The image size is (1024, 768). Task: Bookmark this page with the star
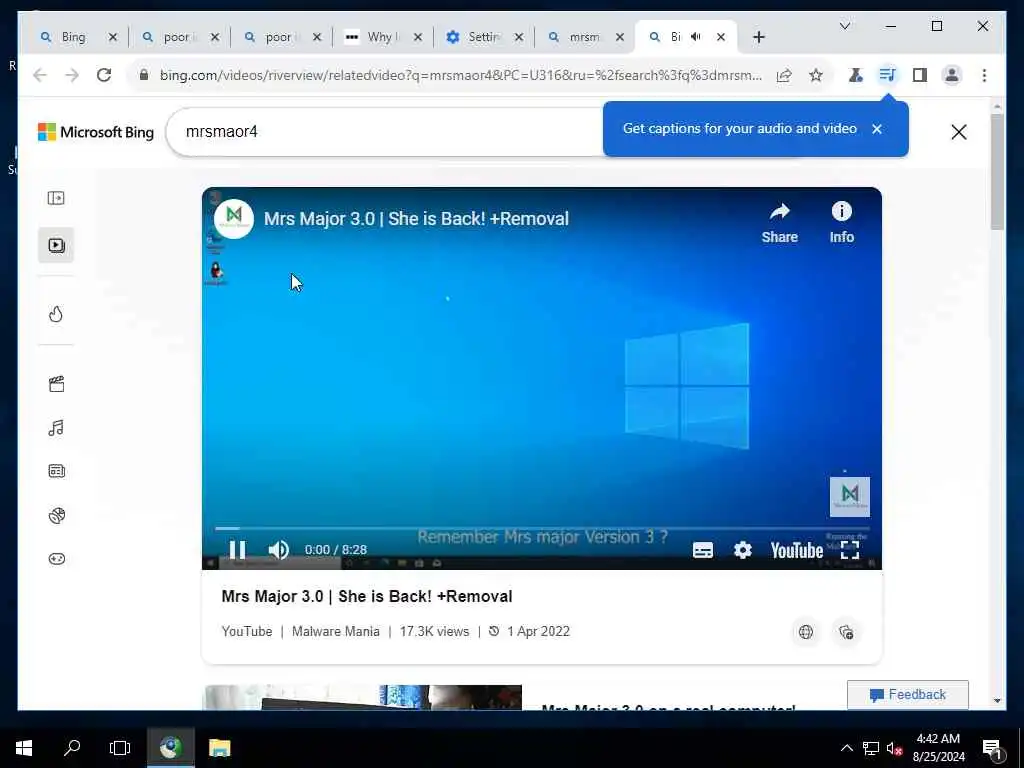click(x=816, y=75)
